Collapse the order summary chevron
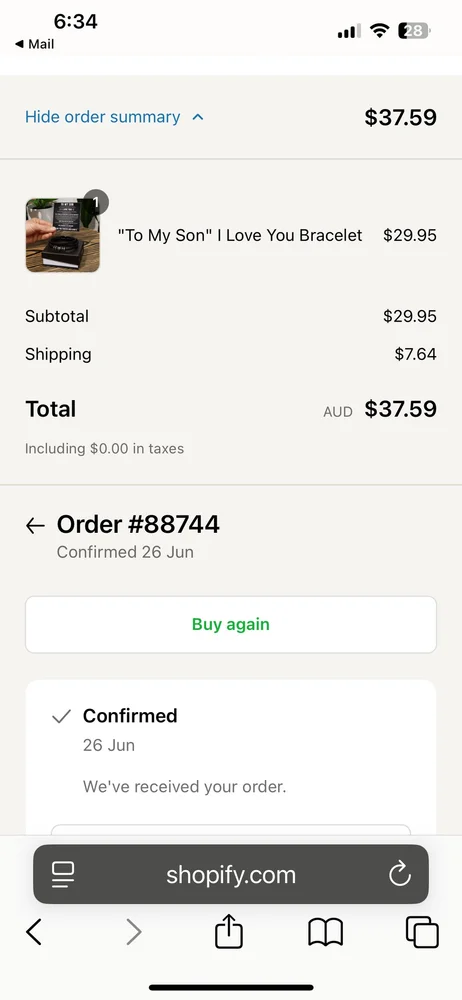 pyautogui.click(x=198, y=117)
